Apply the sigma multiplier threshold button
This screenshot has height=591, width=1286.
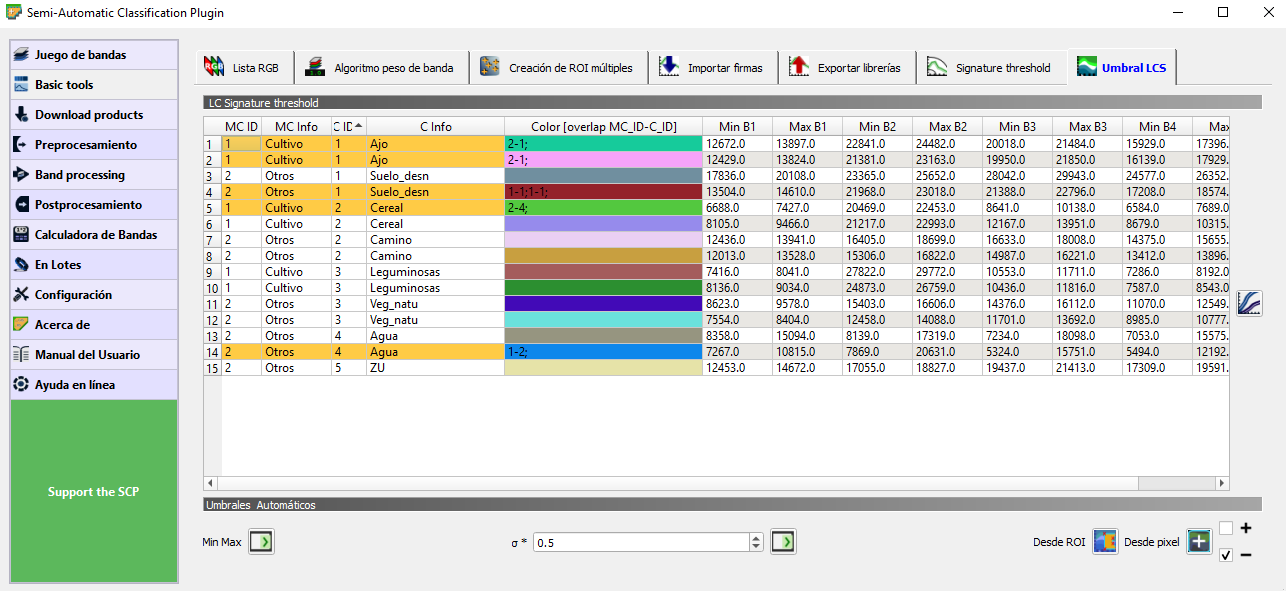pyautogui.click(x=783, y=542)
